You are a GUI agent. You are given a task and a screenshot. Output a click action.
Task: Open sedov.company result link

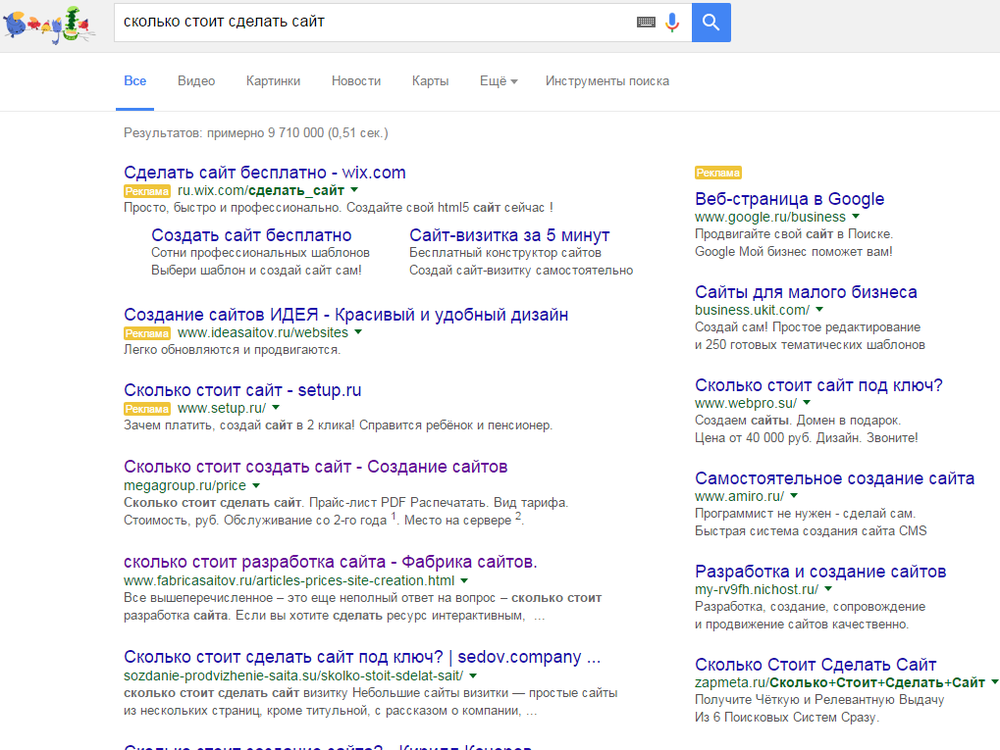362,657
